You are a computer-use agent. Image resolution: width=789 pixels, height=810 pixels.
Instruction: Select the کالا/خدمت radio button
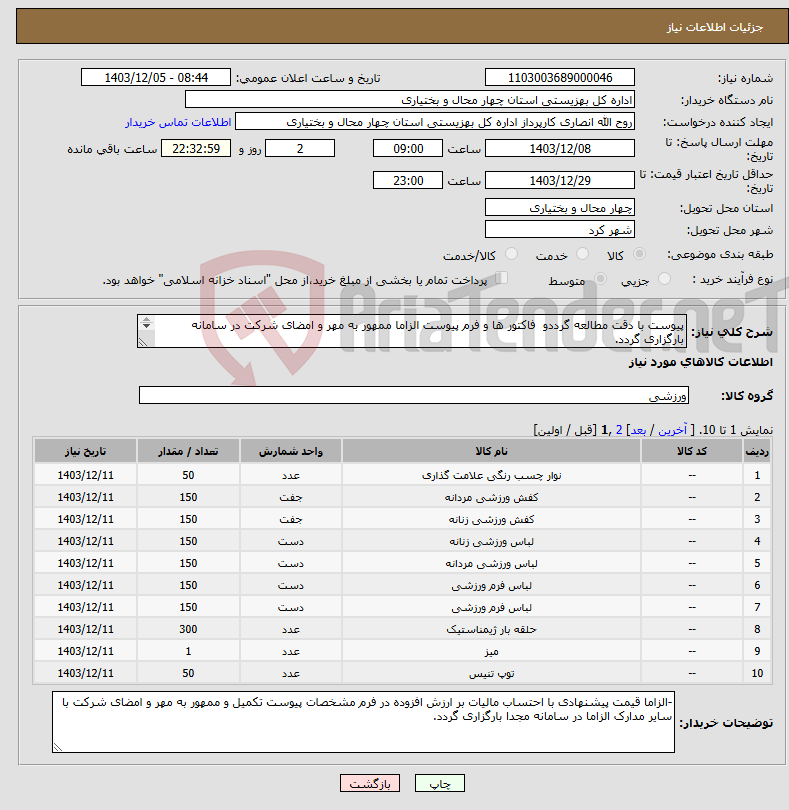(x=511, y=254)
